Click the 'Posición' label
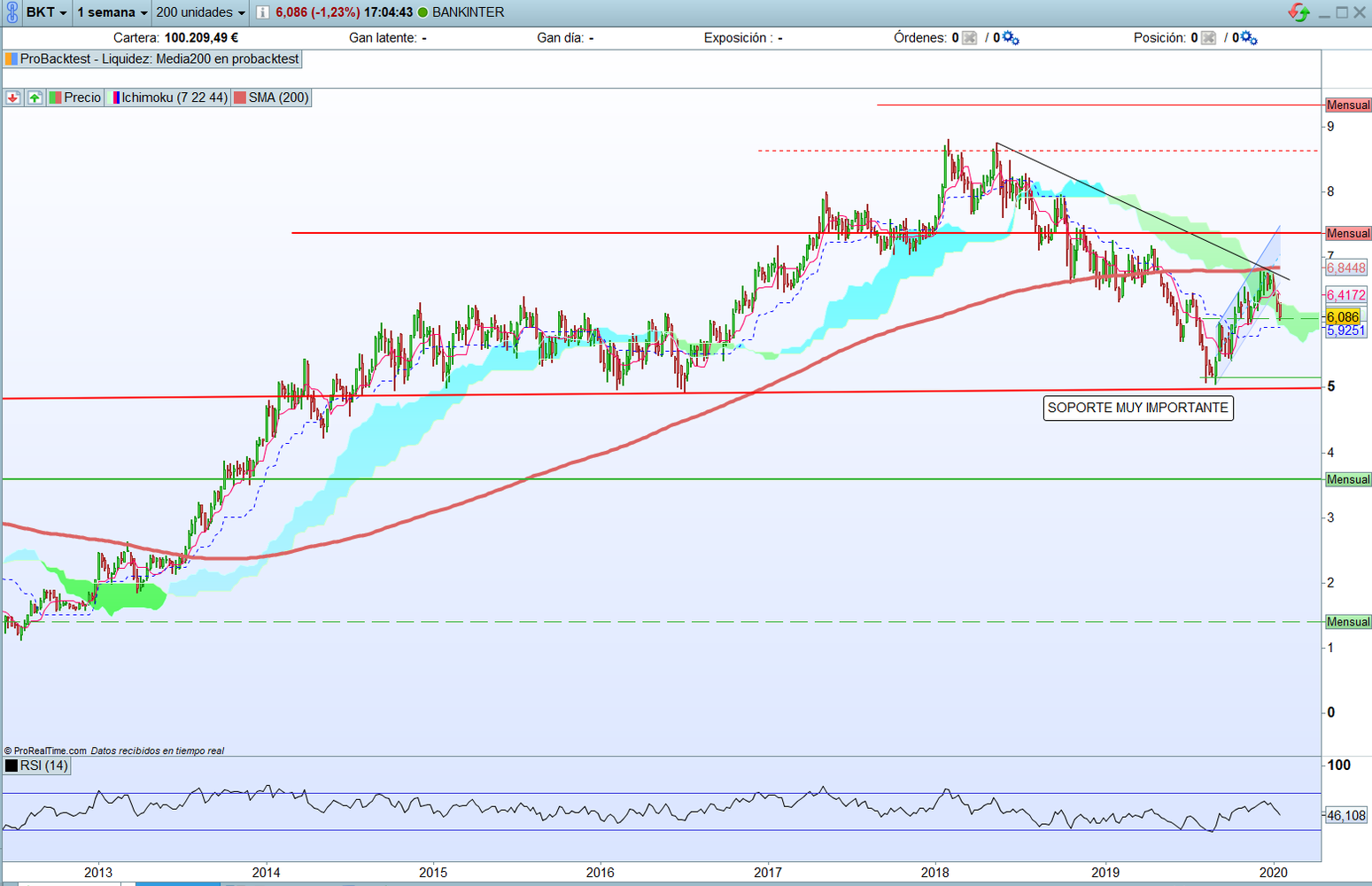This screenshot has height=886, width=1372. click(1159, 38)
